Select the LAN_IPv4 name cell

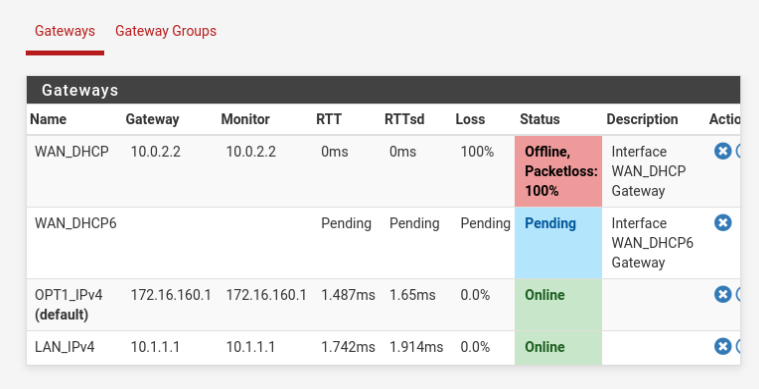pos(75,347)
